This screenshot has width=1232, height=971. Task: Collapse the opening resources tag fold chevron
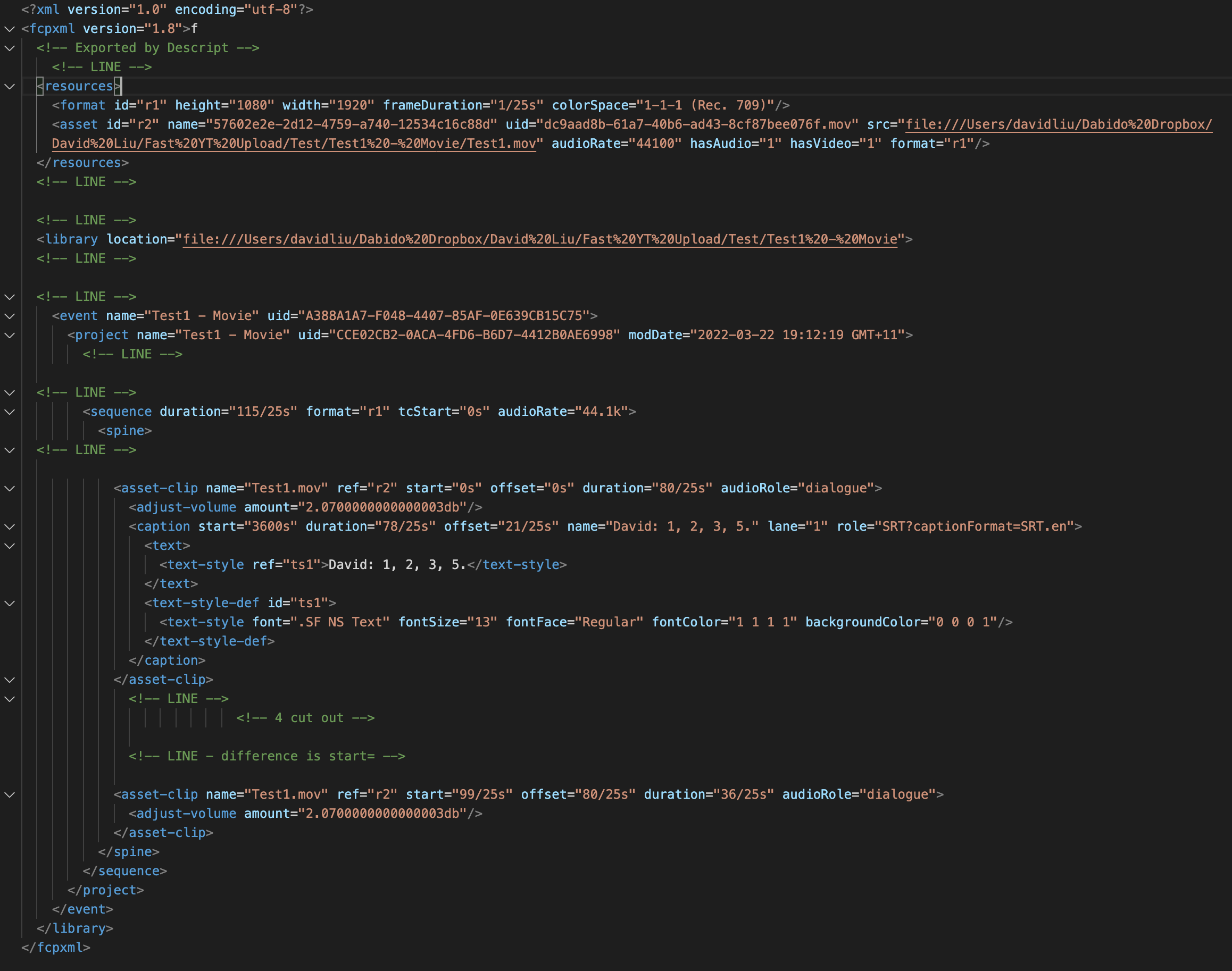pos(10,87)
